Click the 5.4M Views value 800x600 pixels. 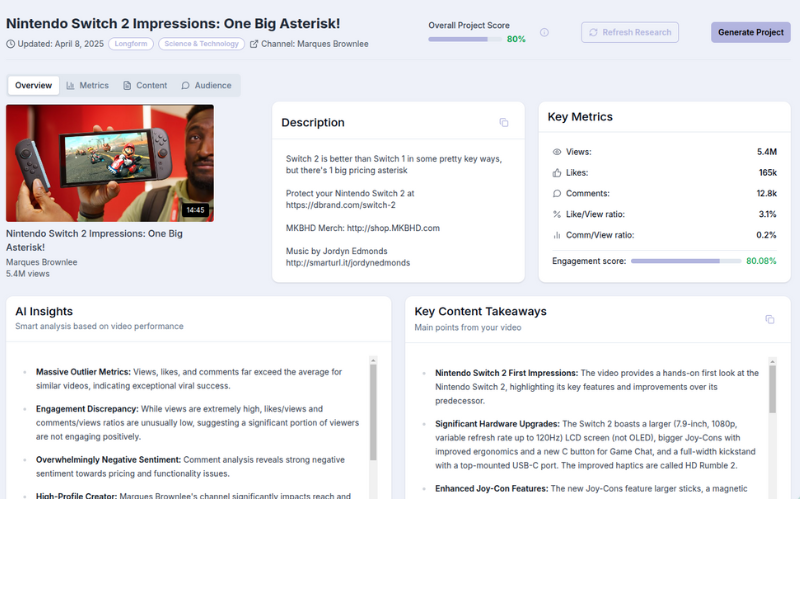pyautogui.click(x=766, y=152)
